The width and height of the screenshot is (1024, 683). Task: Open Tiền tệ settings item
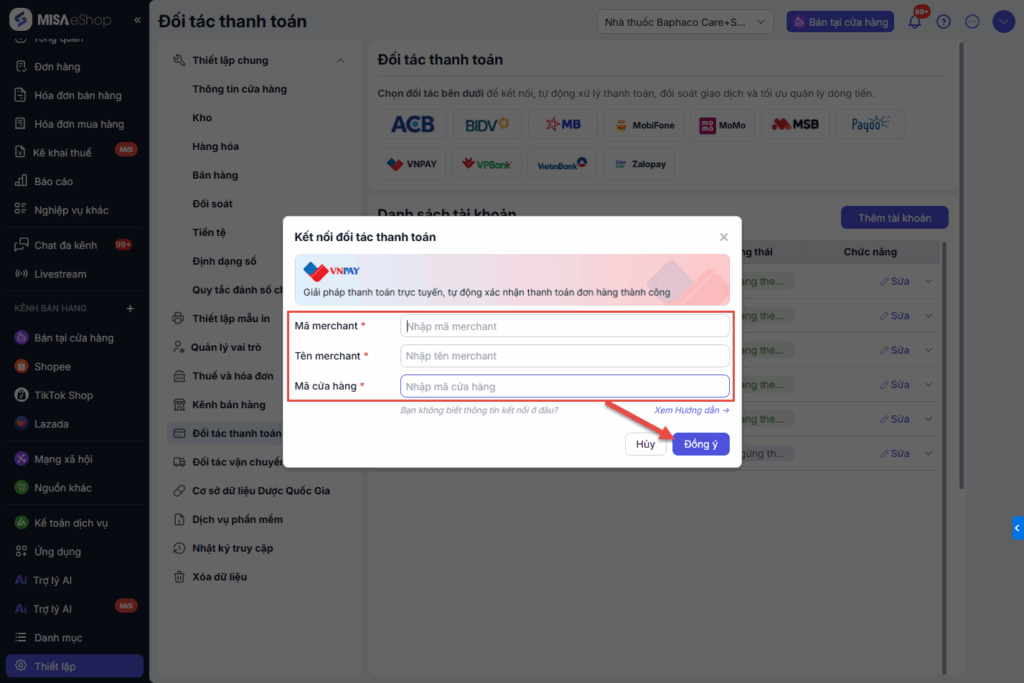pyautogui.click(x=209, y=232)
